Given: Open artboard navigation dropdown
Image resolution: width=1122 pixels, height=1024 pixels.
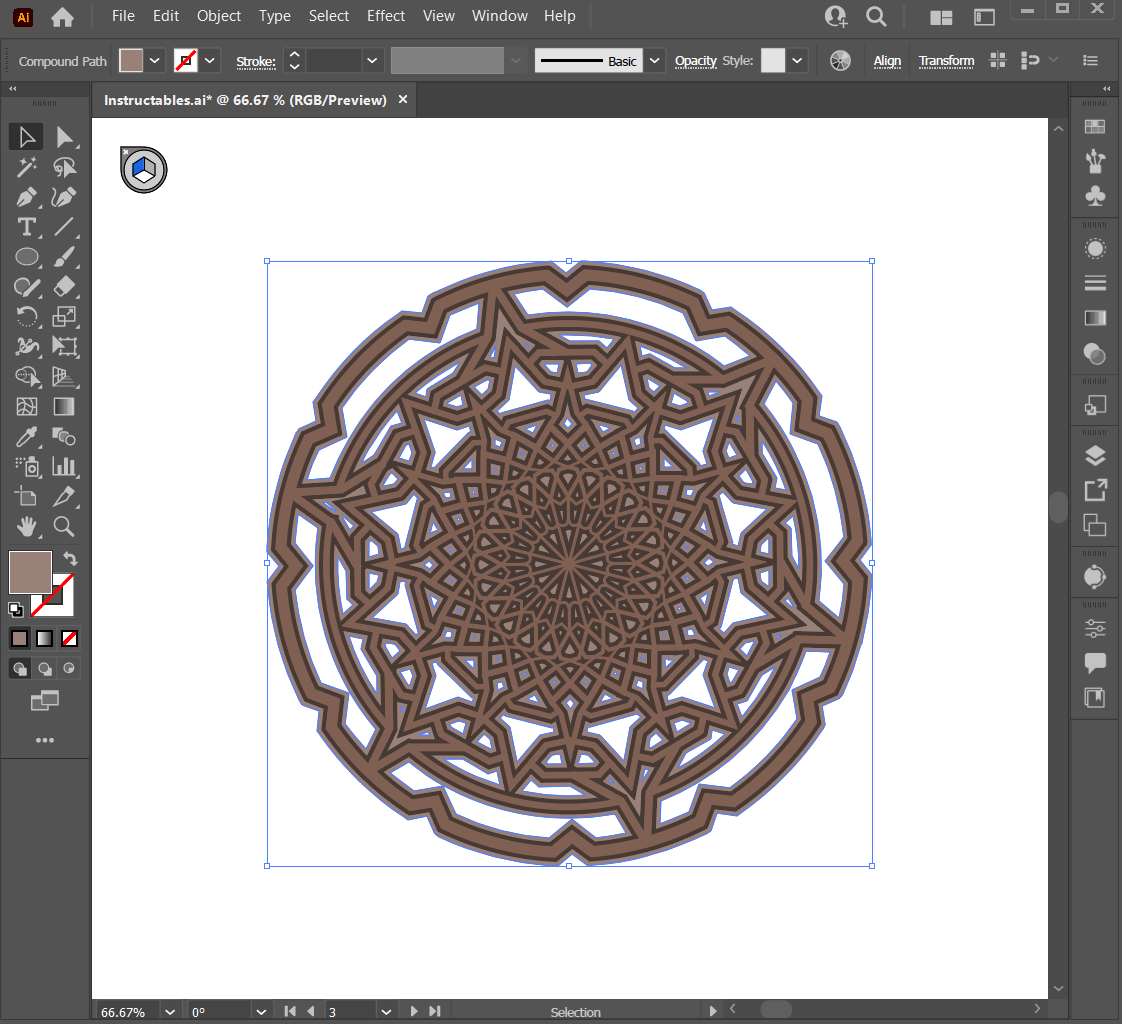Looking at the screenshot, I should coord(386,1012).
